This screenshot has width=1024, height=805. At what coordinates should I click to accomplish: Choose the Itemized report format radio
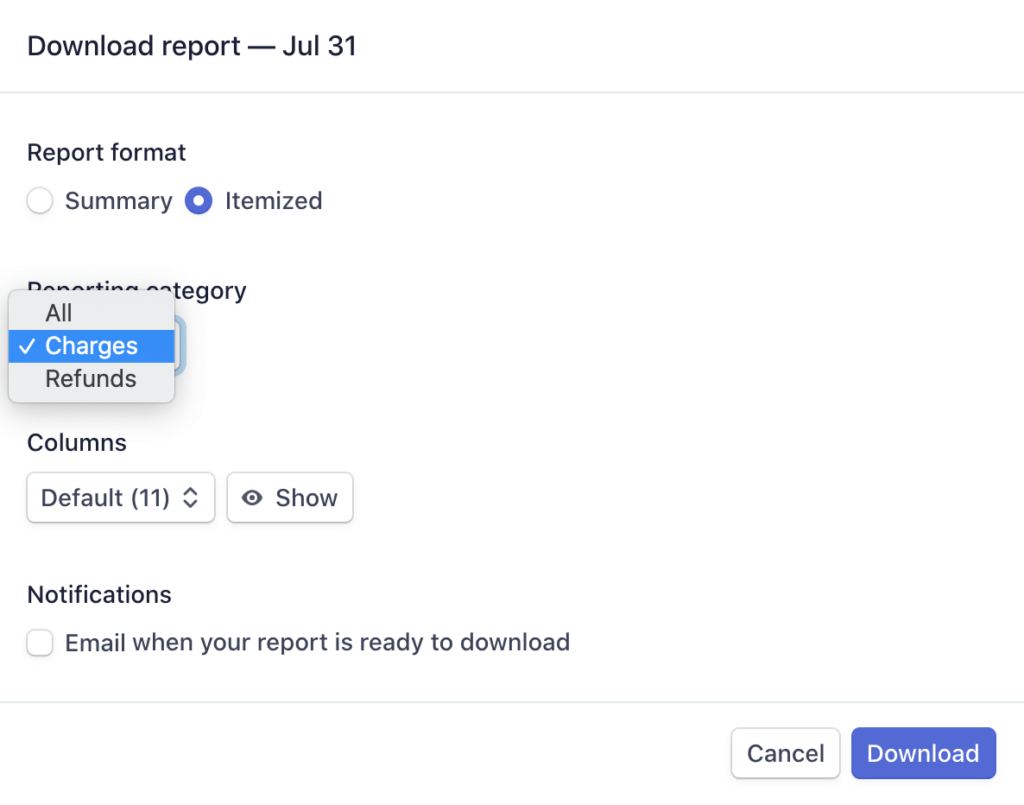199,200
